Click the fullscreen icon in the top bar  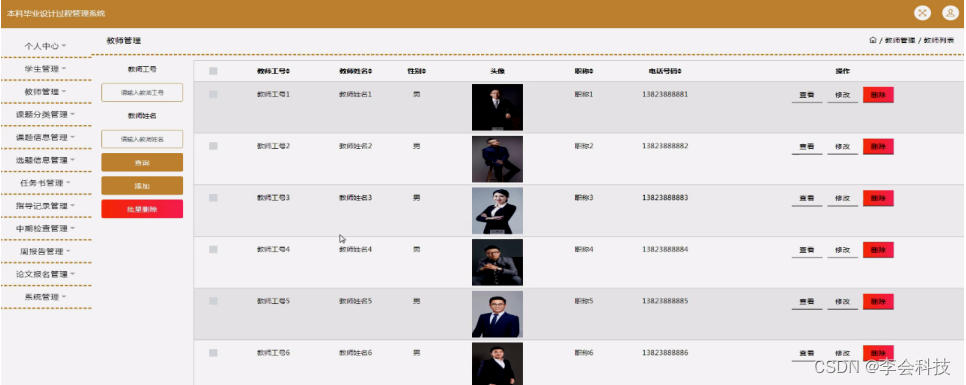pyautogui.click(x=922, y=13)
